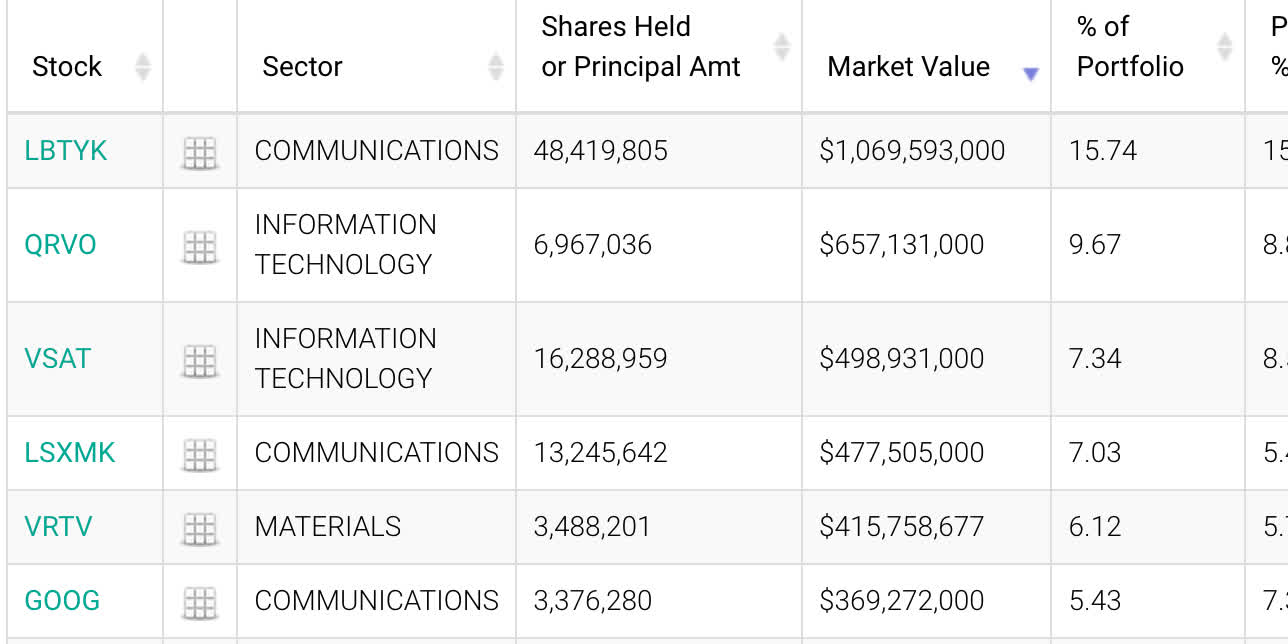Open the grid icon beside LBTYK

tap(200, 152)
